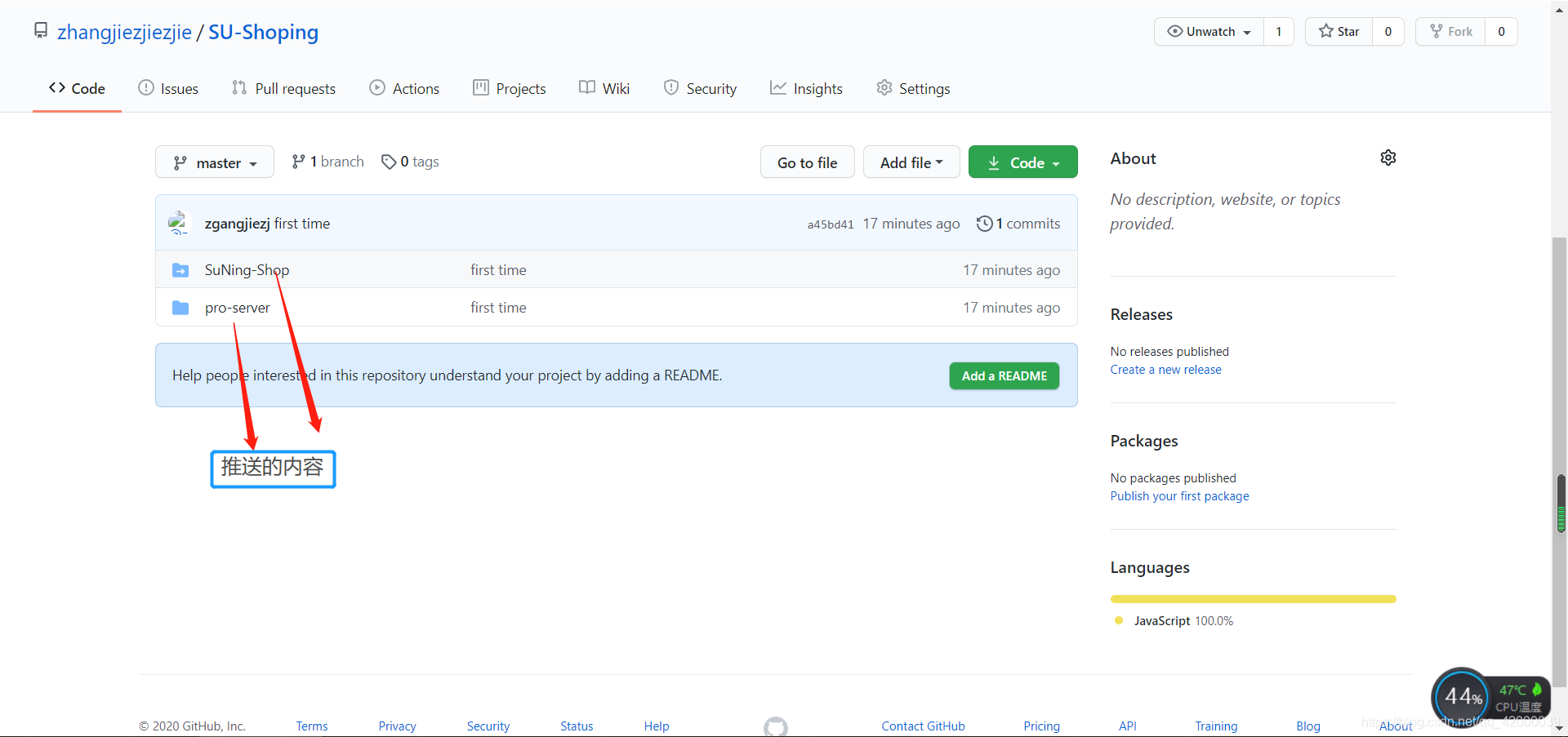
Task: Click Publish your first package link
Action: (x=1179, y=496)
